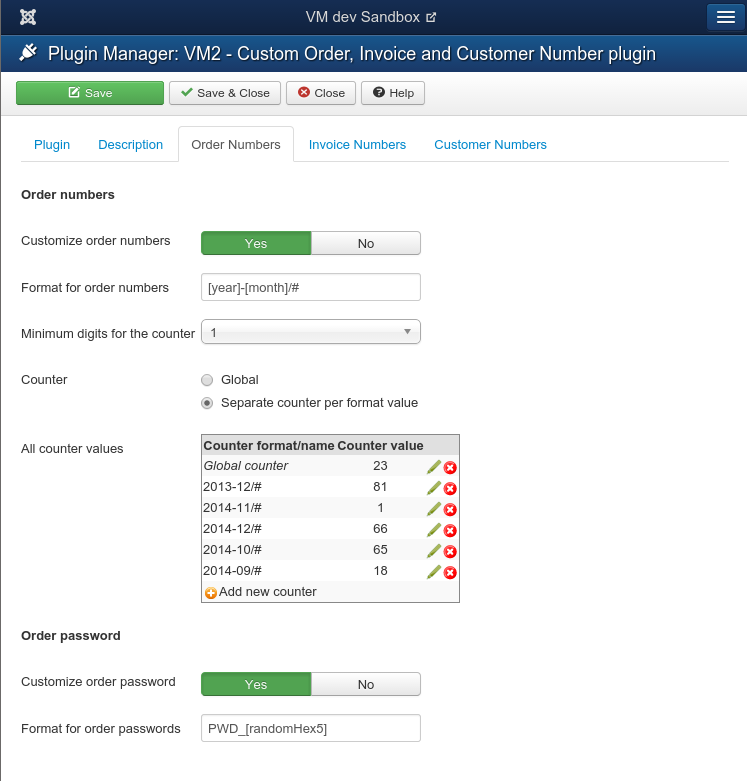Click the green Save button
The image size is (747, 781).
[90, 93]
